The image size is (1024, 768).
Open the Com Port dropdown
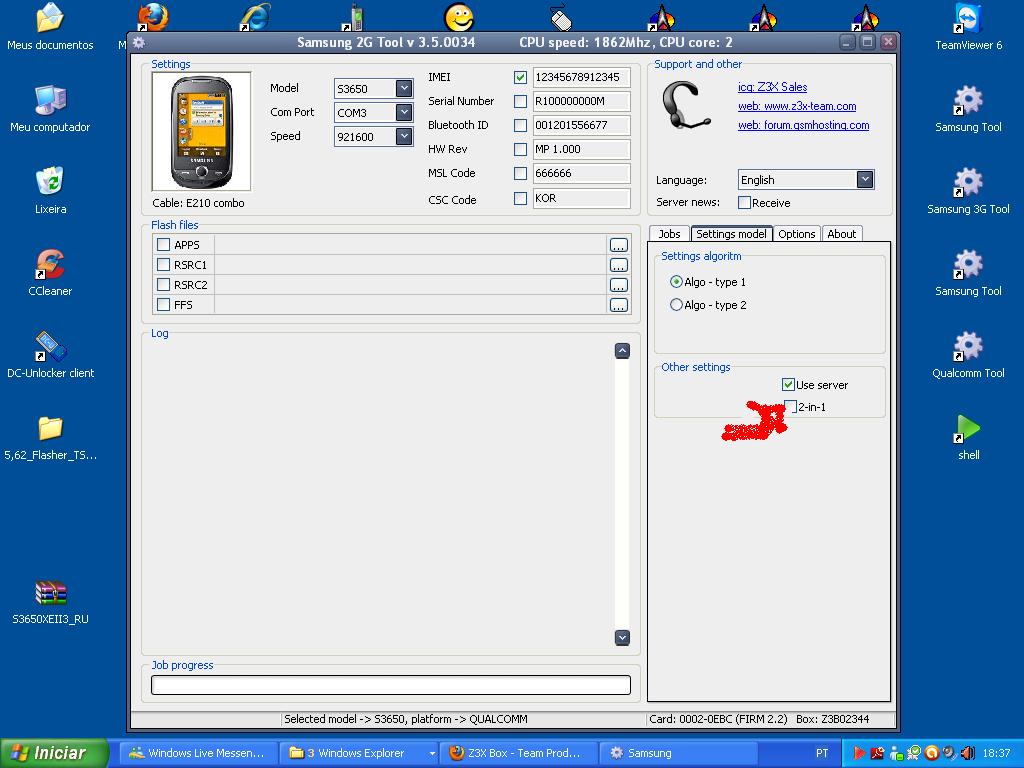point(404,112)
